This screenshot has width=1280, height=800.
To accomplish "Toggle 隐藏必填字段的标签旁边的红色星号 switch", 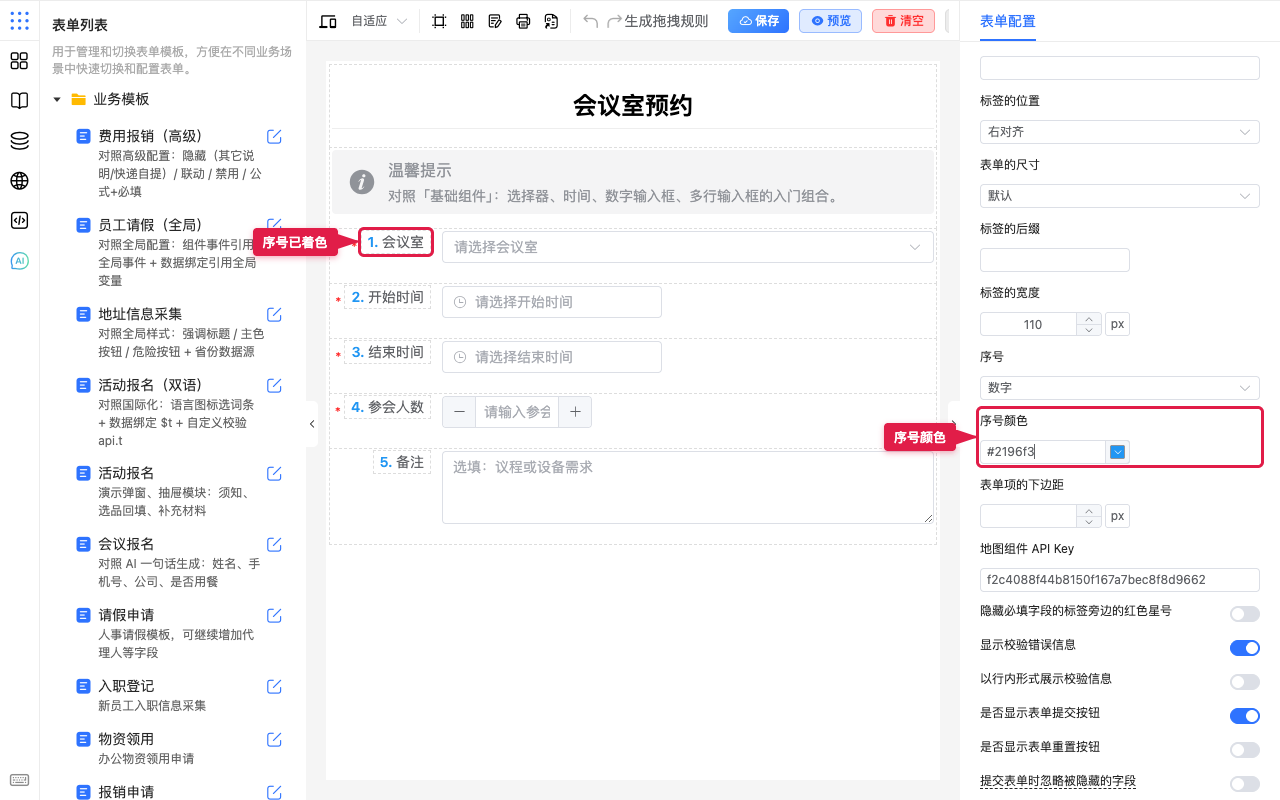I will (x=1244, y=614).
